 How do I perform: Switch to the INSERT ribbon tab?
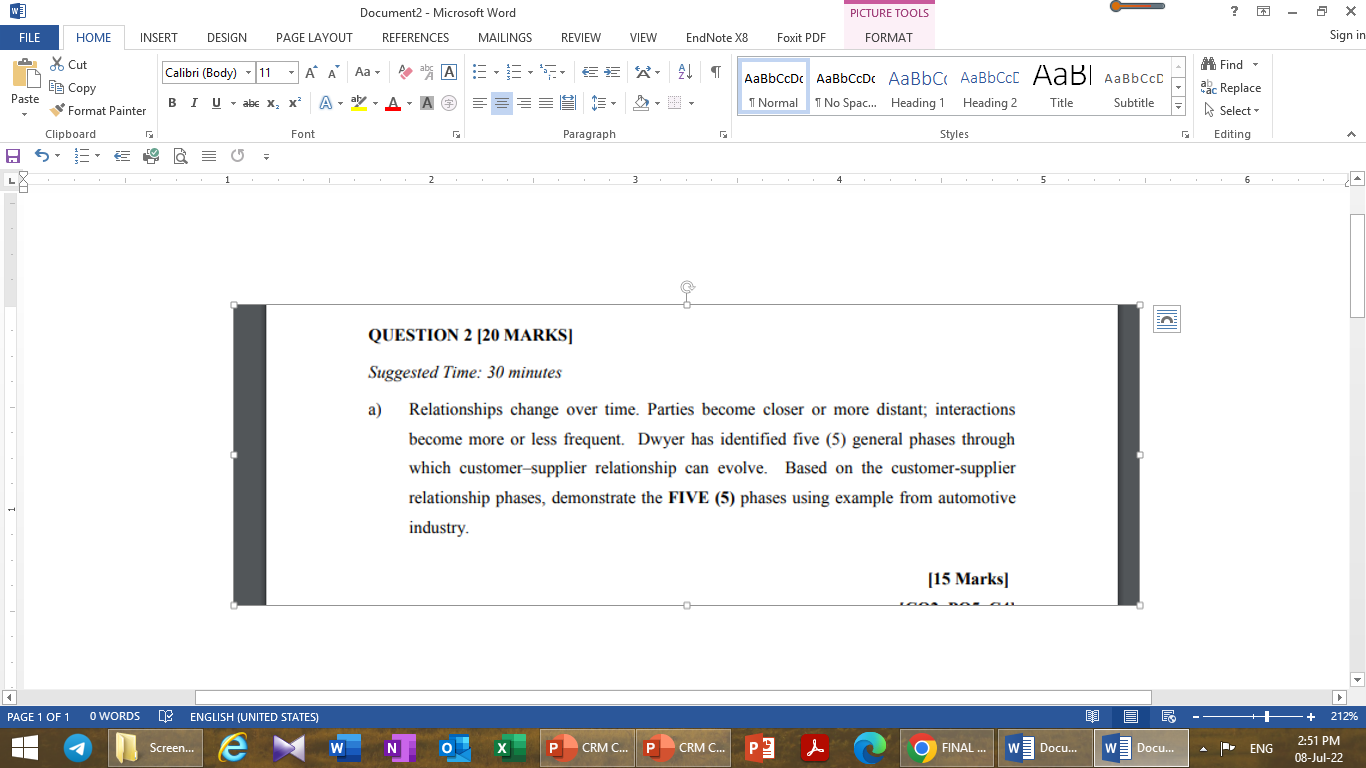pos(158,37)
